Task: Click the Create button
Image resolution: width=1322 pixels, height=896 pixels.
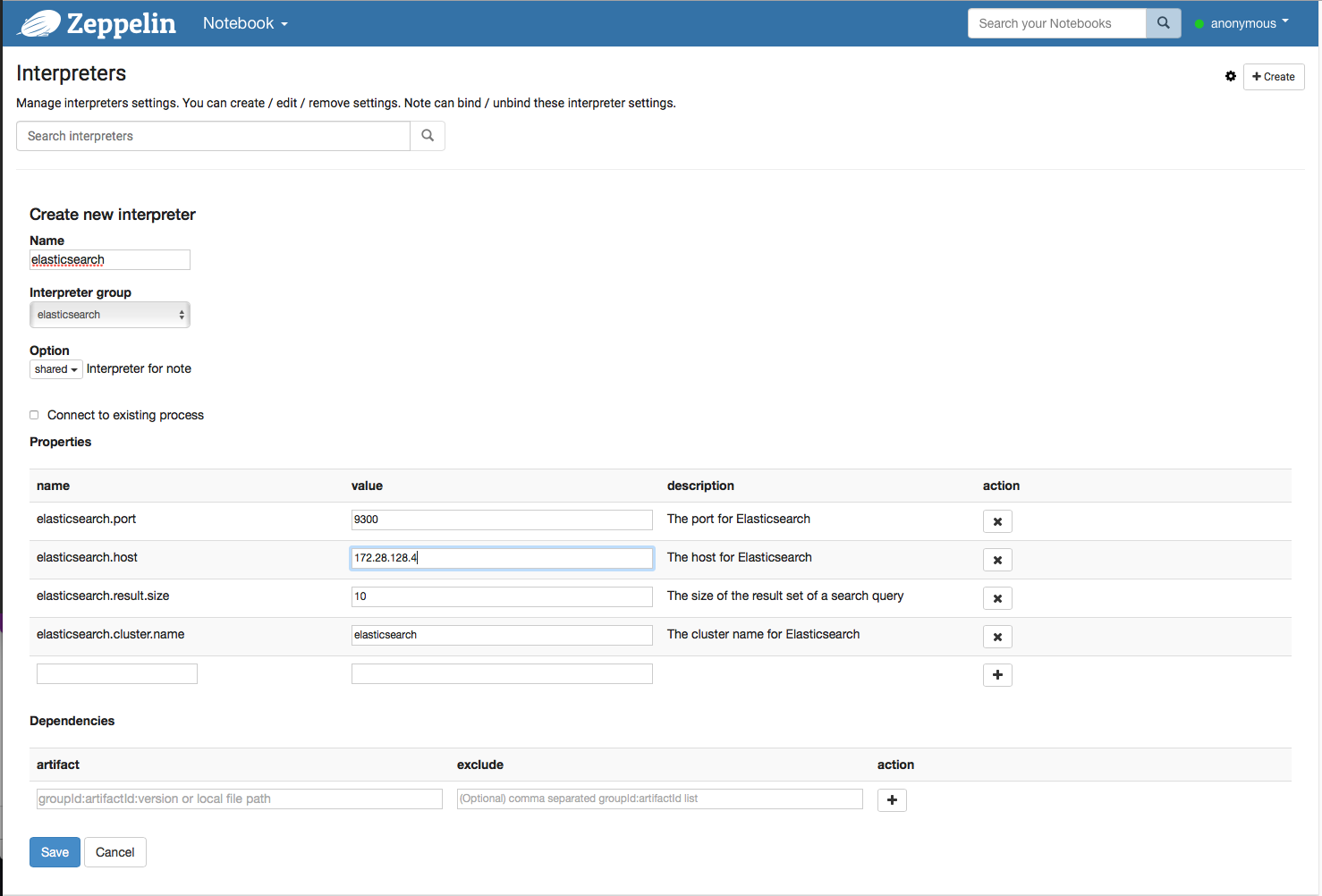Action: [x=1273, y=77]
